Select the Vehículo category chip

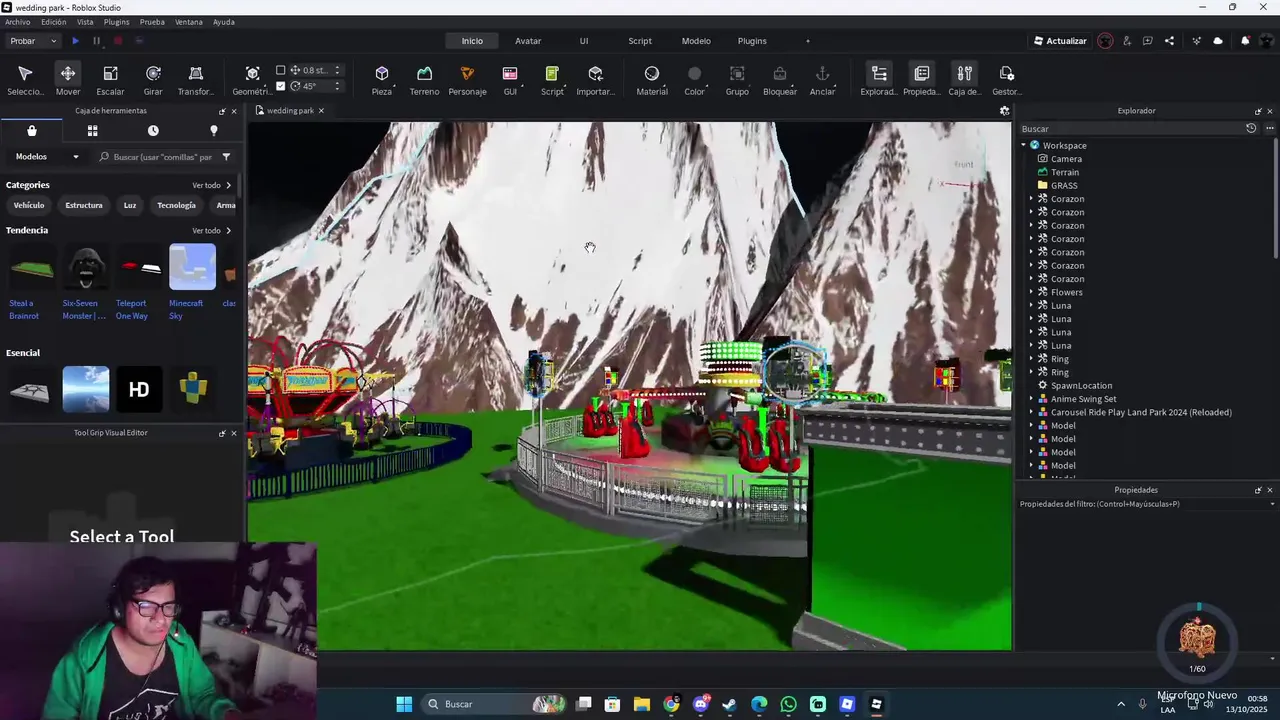click(29, 205)
